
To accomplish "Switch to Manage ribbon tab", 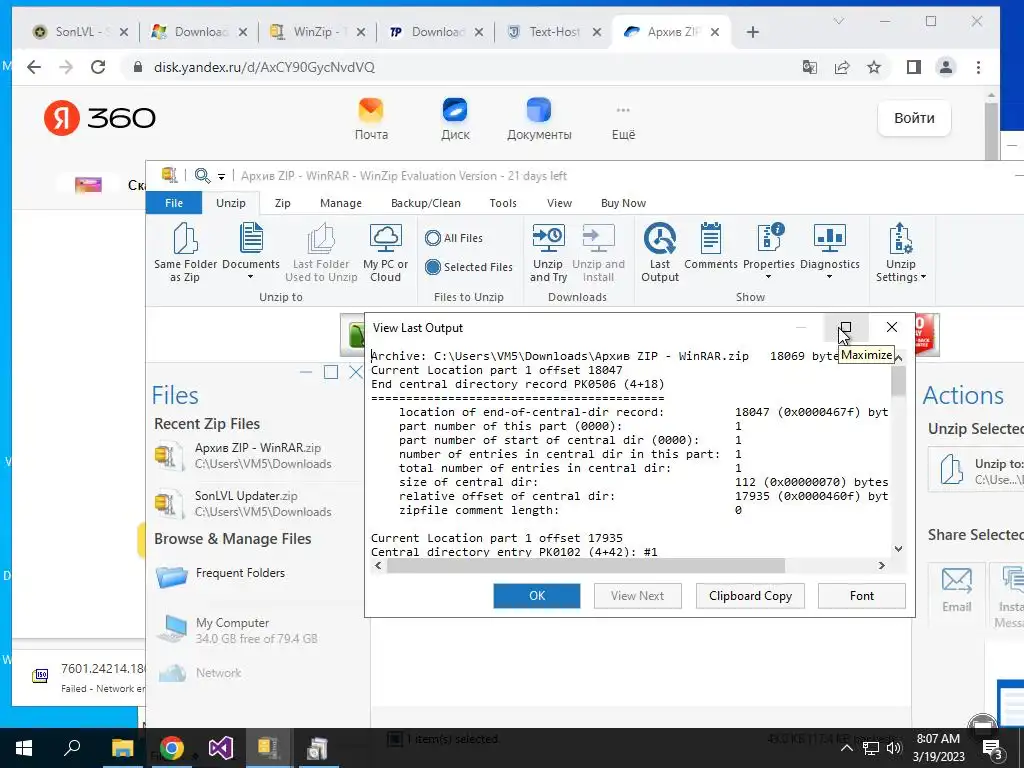I will tap(341, 203).
